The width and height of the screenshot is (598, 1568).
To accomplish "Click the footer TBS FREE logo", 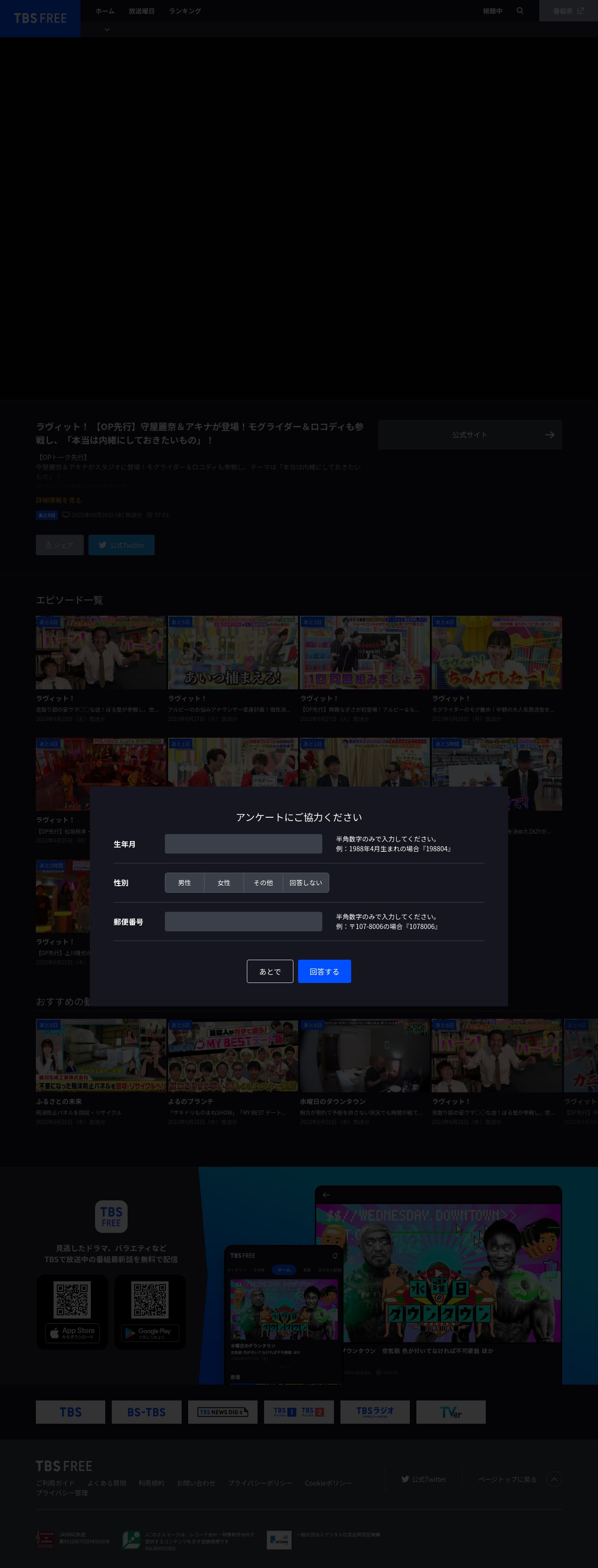I will pyautogui.click(x=64, y=1466).
